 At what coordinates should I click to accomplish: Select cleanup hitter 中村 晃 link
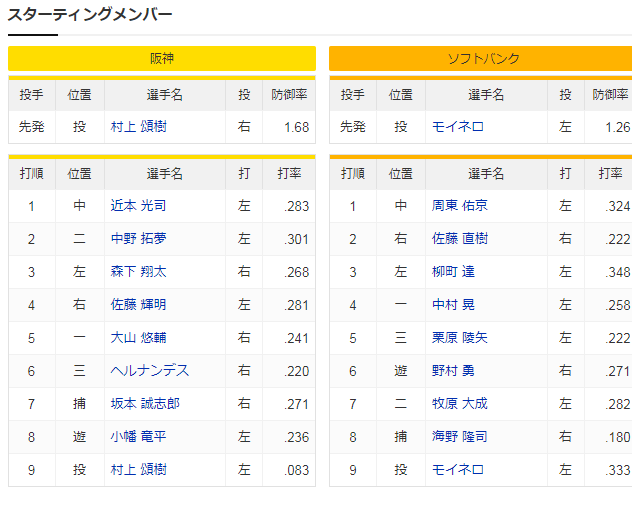[453, 305]
